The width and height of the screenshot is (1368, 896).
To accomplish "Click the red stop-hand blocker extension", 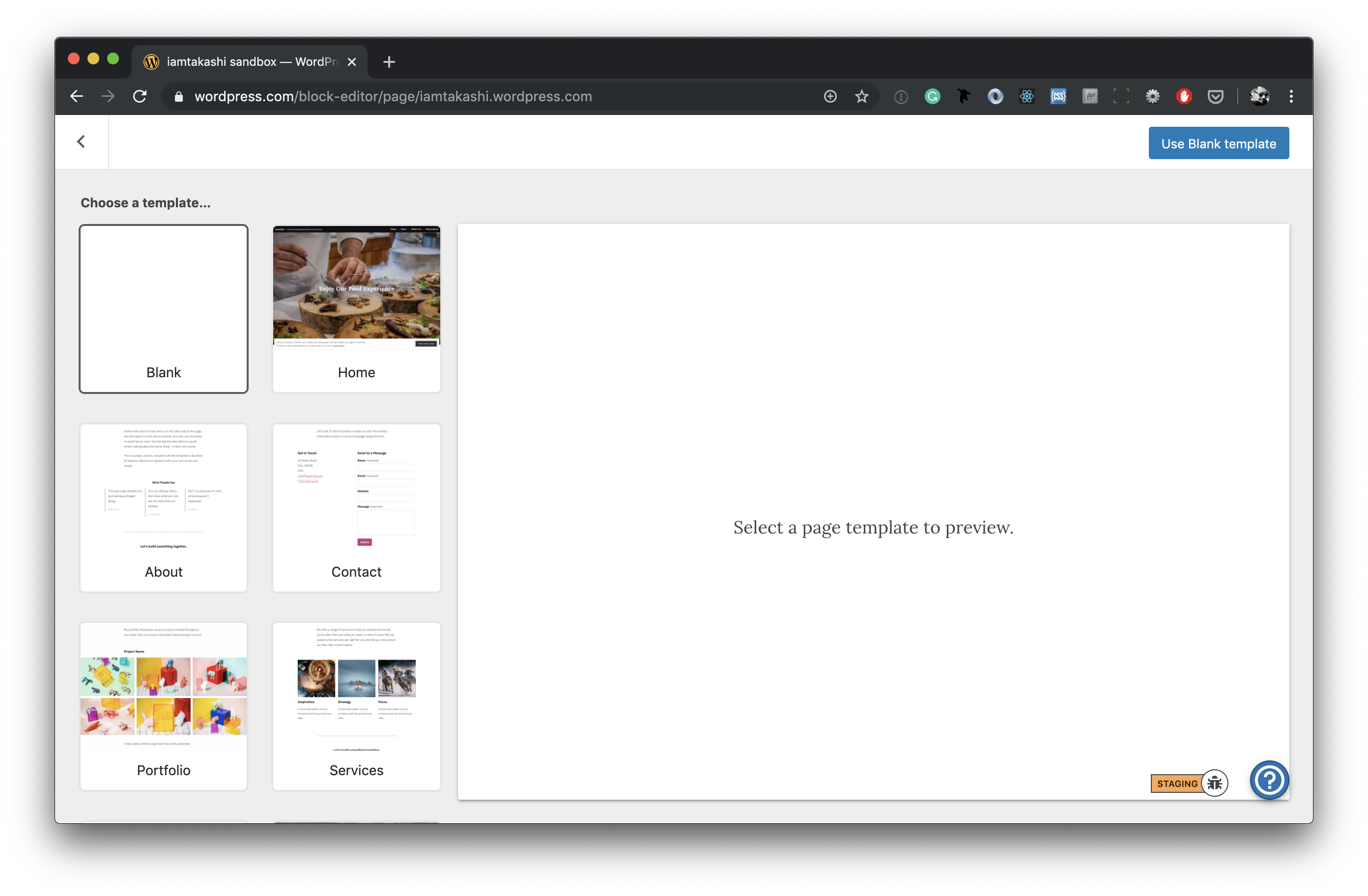I will point(1184,97).
